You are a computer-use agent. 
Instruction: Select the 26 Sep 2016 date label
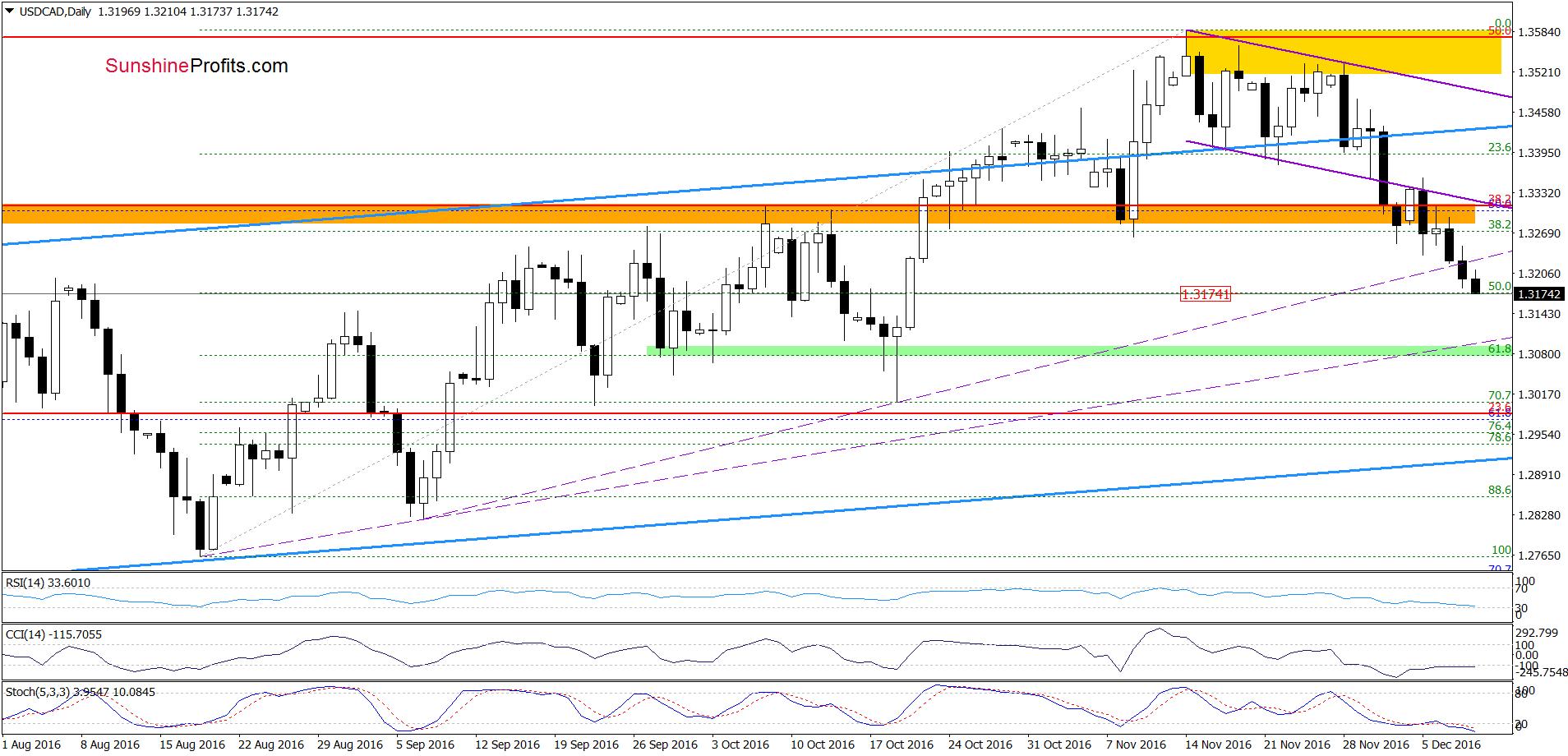pyautogui.click(x=665, y=744)
